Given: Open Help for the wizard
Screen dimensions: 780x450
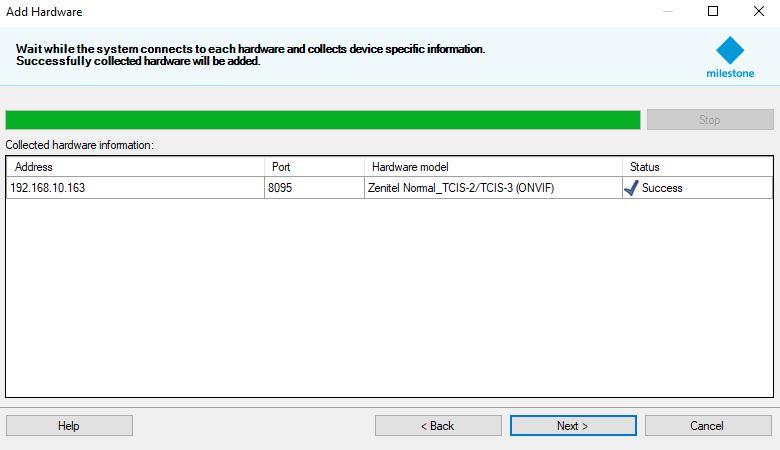Looking at the screenshot, I should click(x=69, y=426).
